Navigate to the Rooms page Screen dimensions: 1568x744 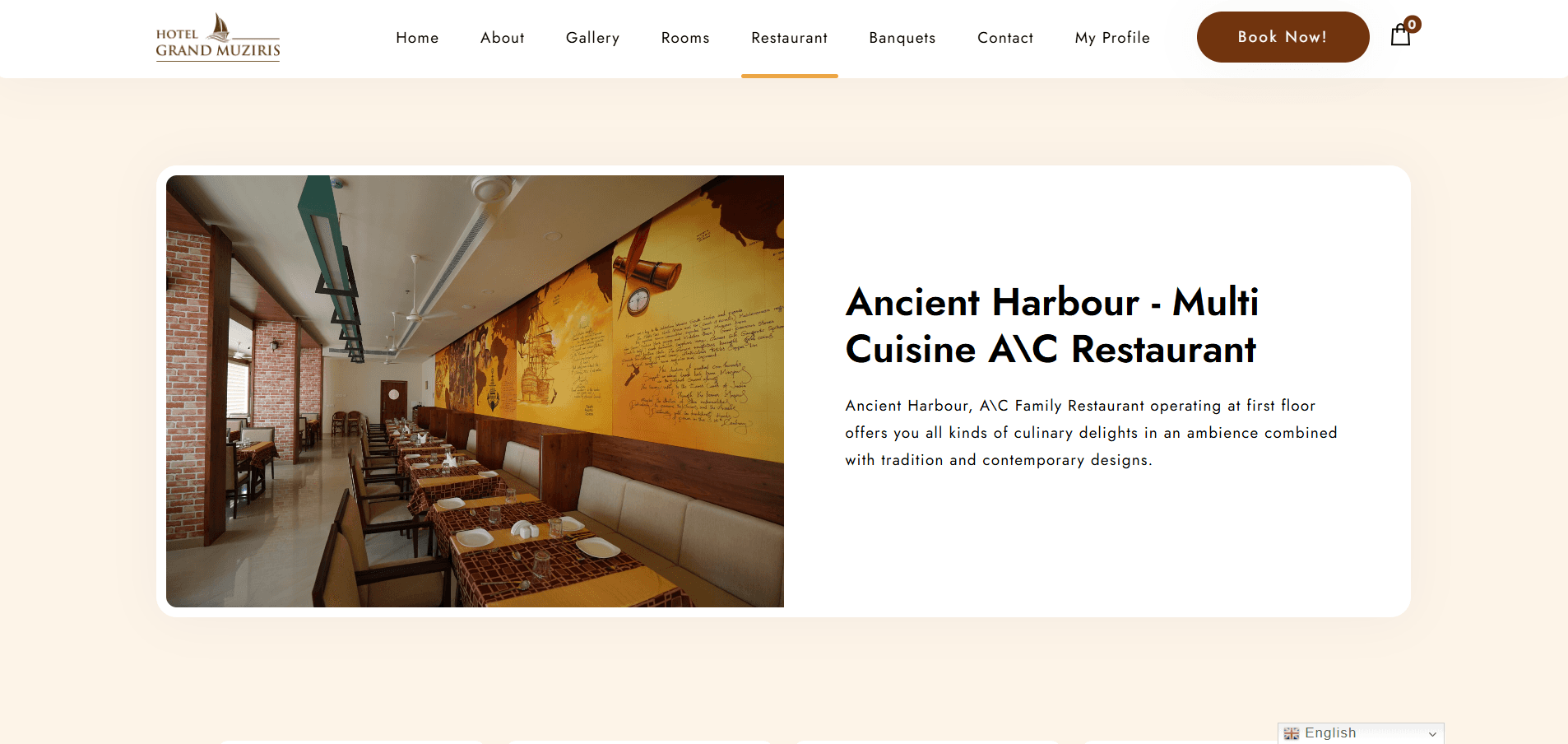[685, 38]
